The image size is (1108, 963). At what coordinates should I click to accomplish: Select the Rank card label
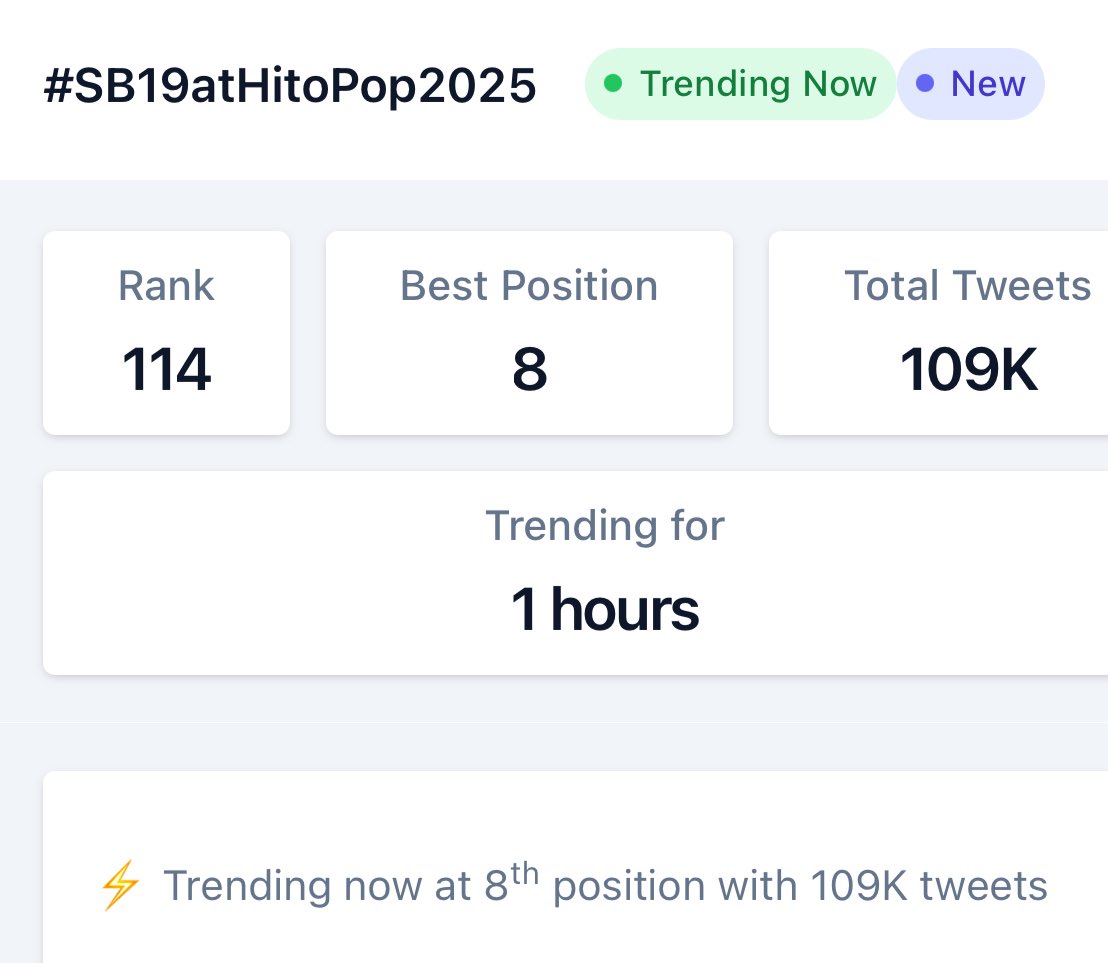166,285
